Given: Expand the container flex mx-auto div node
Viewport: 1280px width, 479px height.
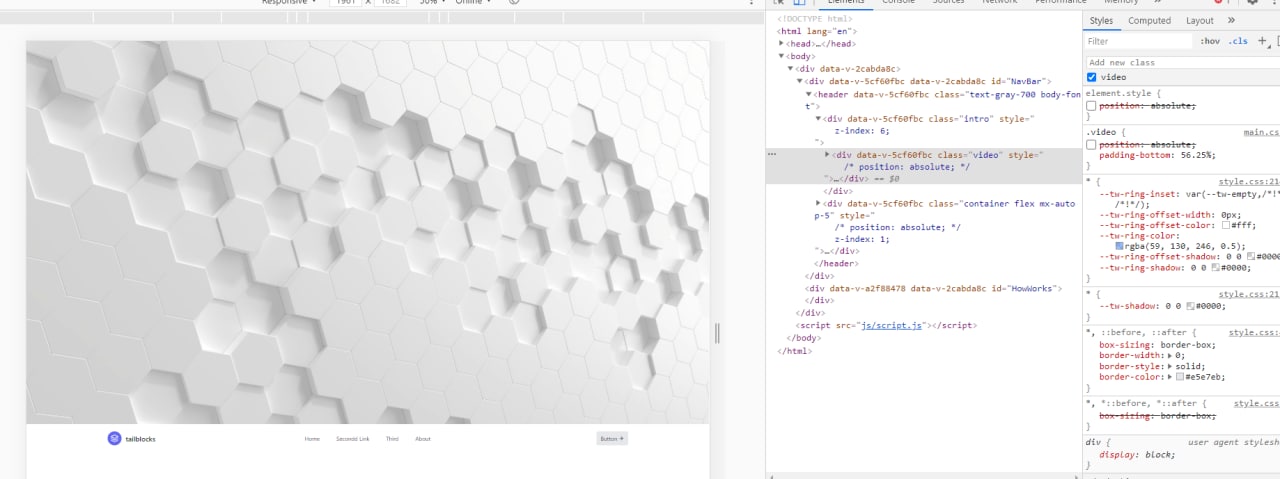Looking at the screenshot, I should 818,203.
